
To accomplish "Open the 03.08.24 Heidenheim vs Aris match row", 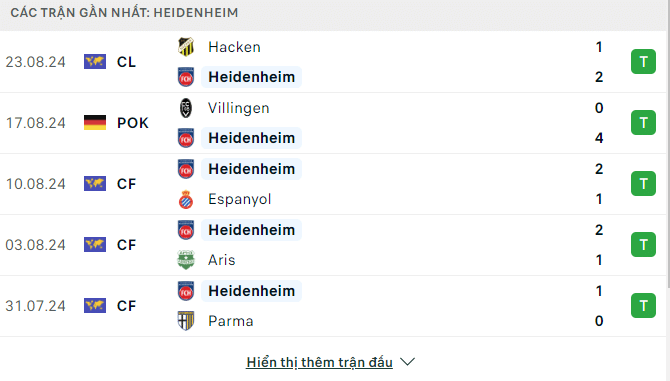I will (x=333, y=245).
